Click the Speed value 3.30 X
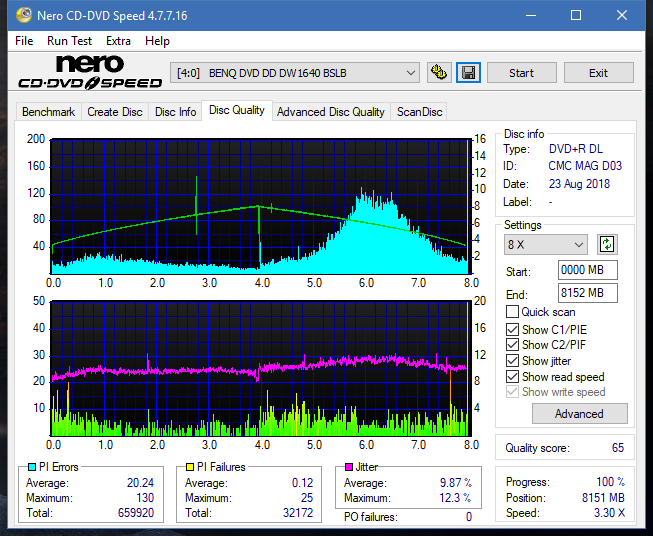 [x=609, y=513]
